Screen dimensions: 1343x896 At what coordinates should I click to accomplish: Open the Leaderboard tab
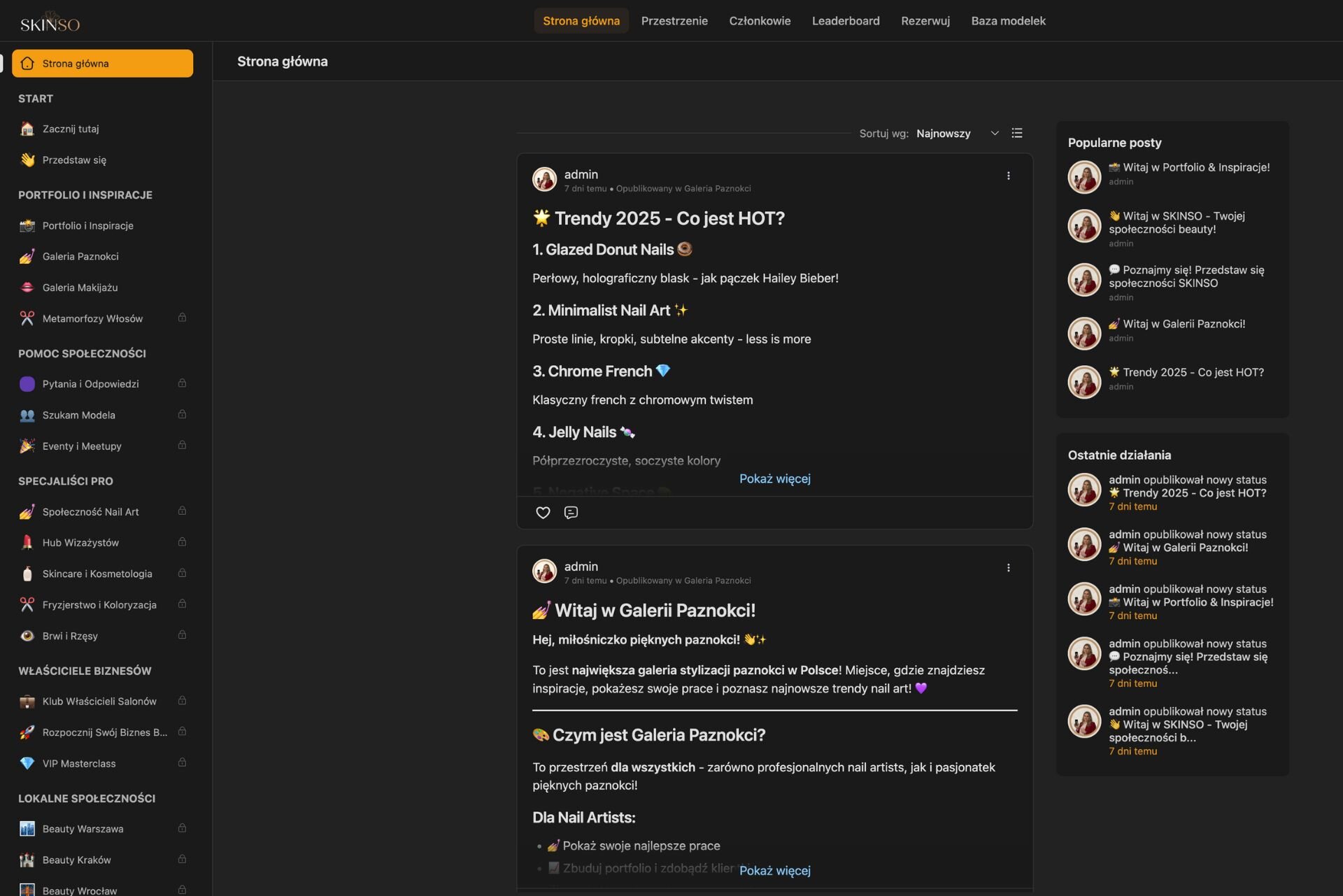(x=846, y=21)
